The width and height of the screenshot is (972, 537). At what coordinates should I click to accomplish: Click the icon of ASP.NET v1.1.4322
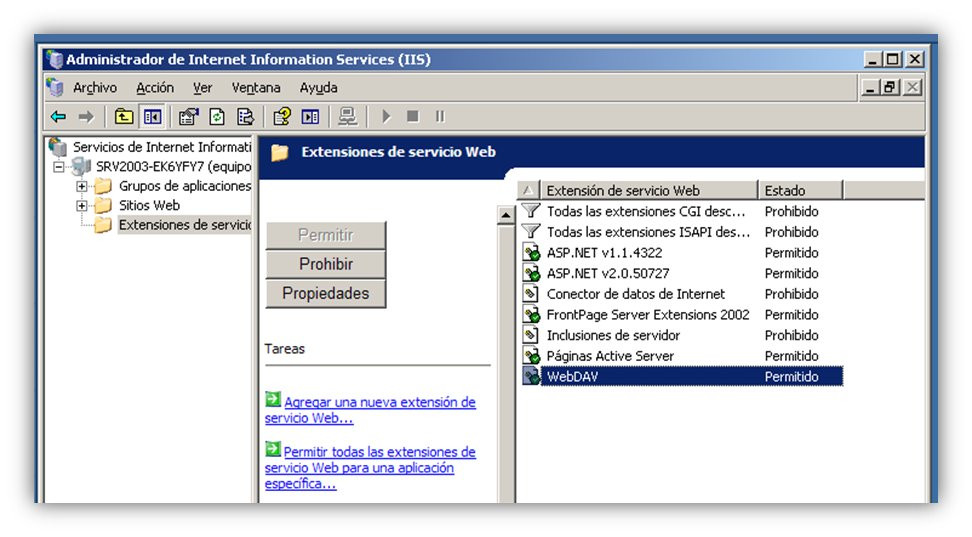531,252
